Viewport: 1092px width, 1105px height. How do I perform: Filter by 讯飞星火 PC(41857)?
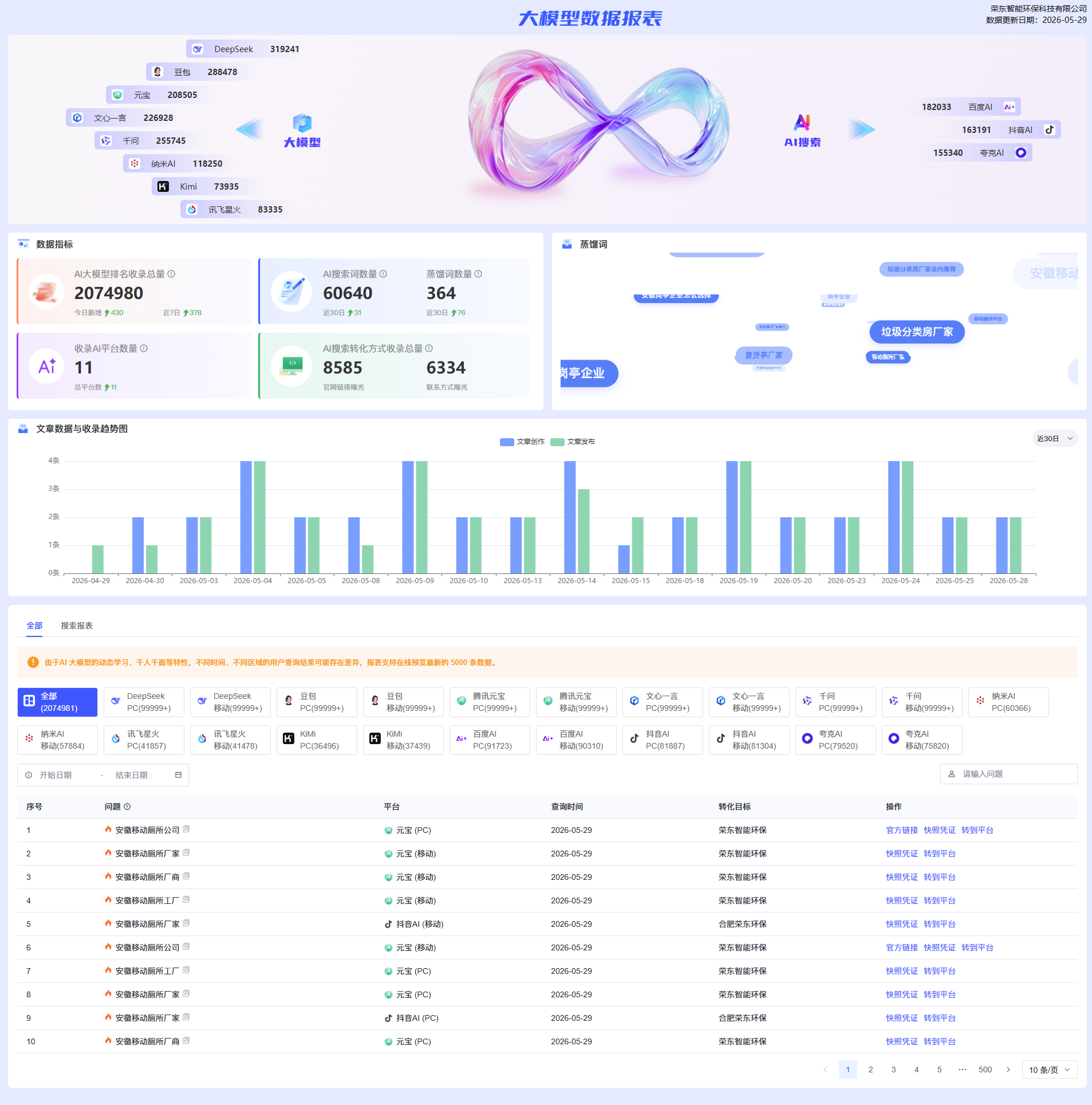[144, 740]
